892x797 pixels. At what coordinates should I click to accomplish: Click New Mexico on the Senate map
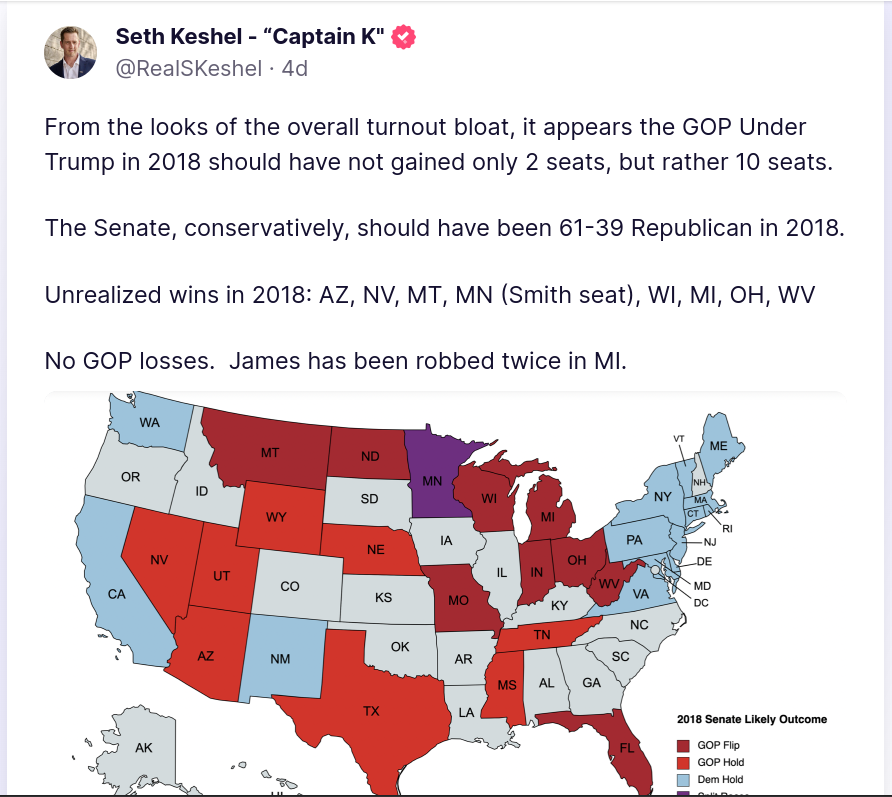click(283, 658)
